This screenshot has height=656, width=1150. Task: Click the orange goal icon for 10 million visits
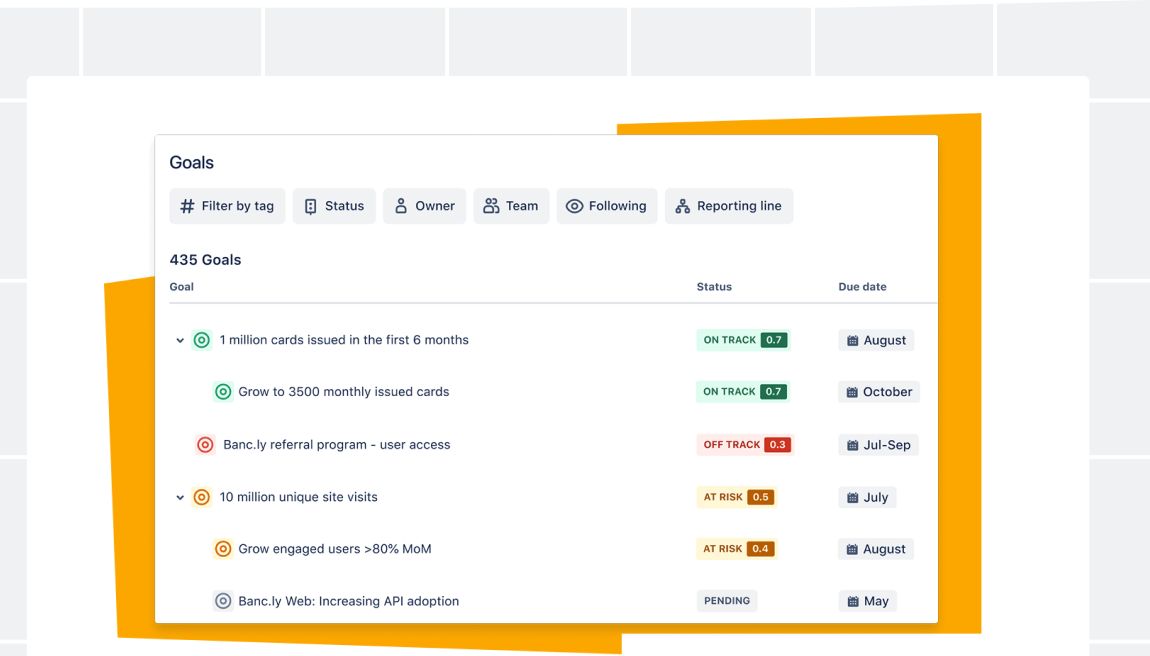[x=201, y=497]
